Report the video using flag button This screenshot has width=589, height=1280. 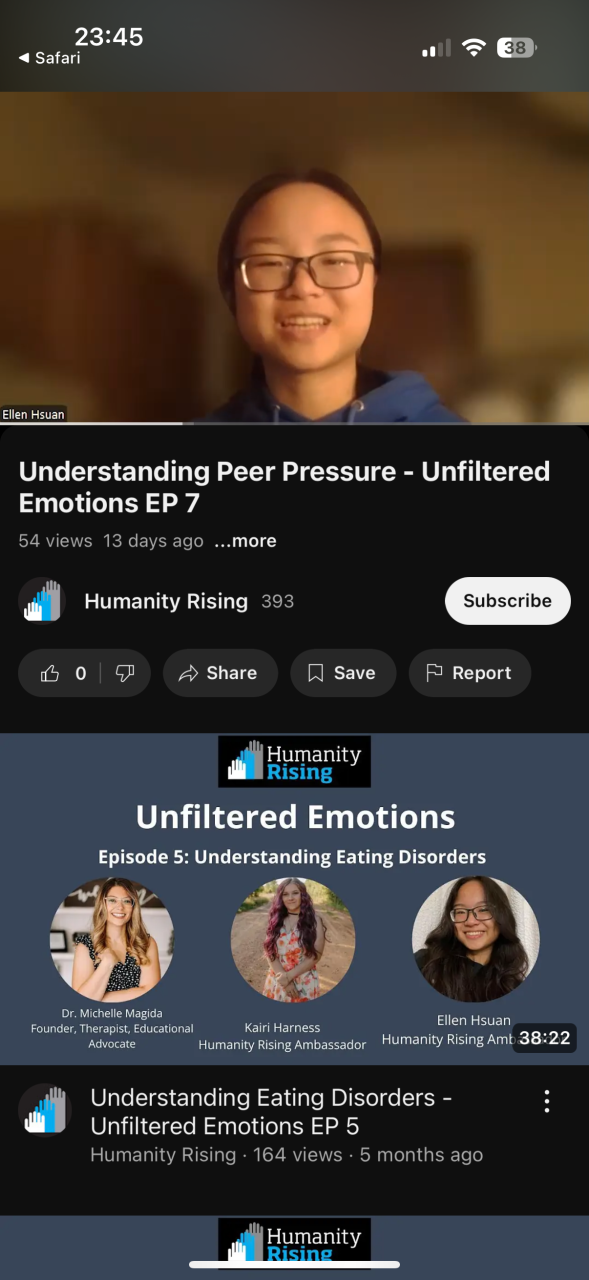tap(469, 674)
